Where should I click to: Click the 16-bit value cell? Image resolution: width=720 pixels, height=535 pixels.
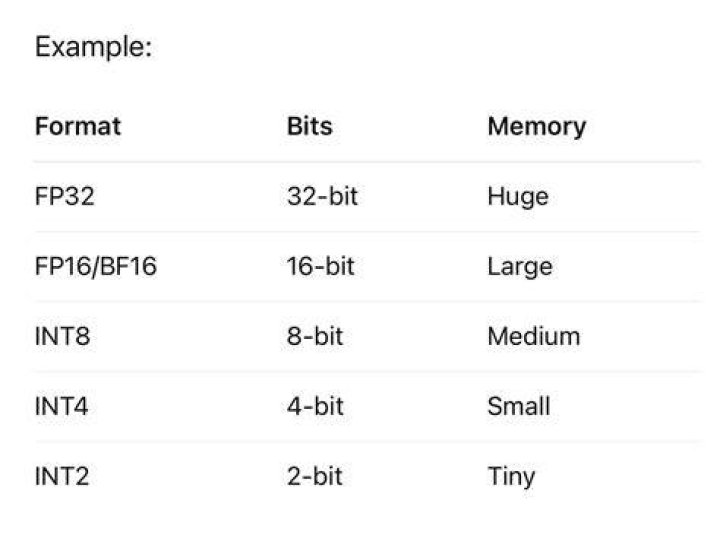tap(321, 266)
